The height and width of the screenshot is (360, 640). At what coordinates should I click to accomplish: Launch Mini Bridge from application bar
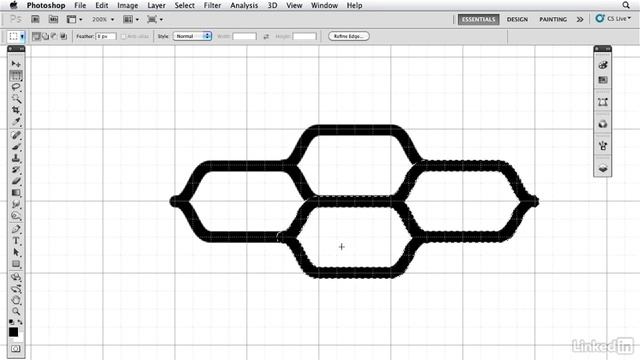coord(53,19)
